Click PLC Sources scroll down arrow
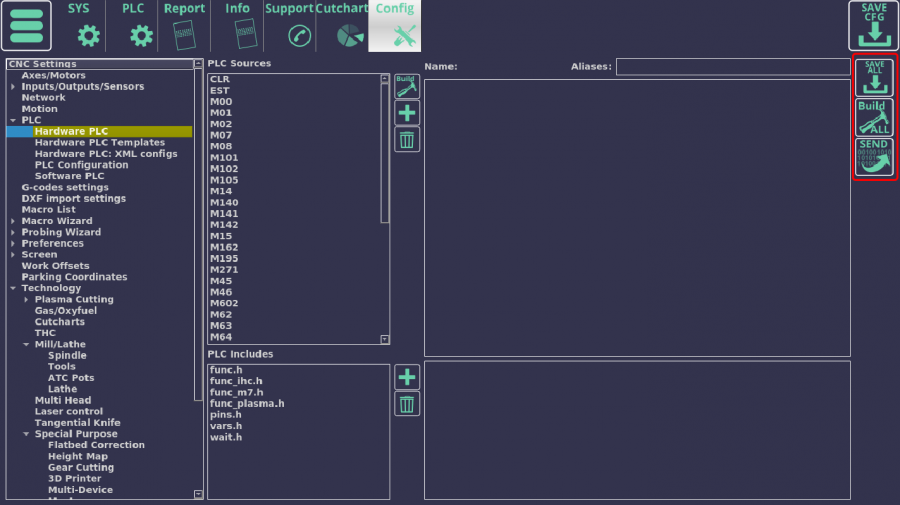Viewport: 900px width, 505px height. coord(385,339)
